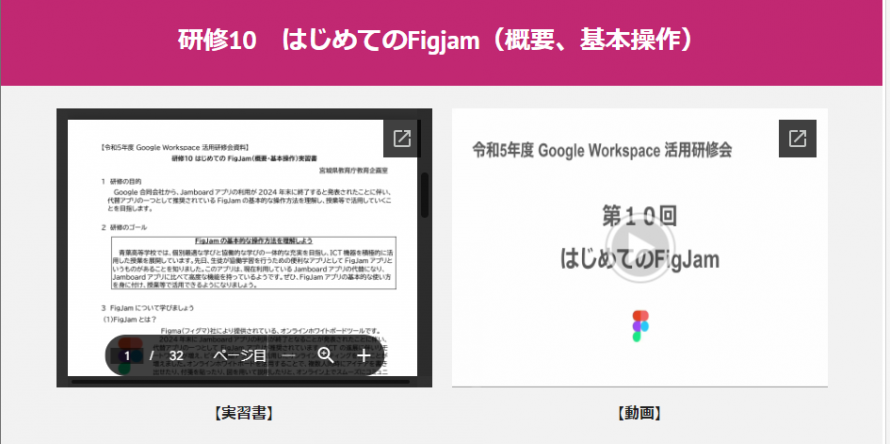Click the 令和5年度 Google Workspace 活用研修会 slide title

[602, 150]
